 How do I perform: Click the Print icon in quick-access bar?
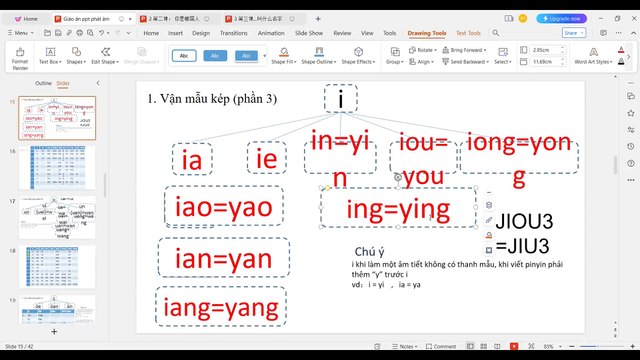coord(79,33)
